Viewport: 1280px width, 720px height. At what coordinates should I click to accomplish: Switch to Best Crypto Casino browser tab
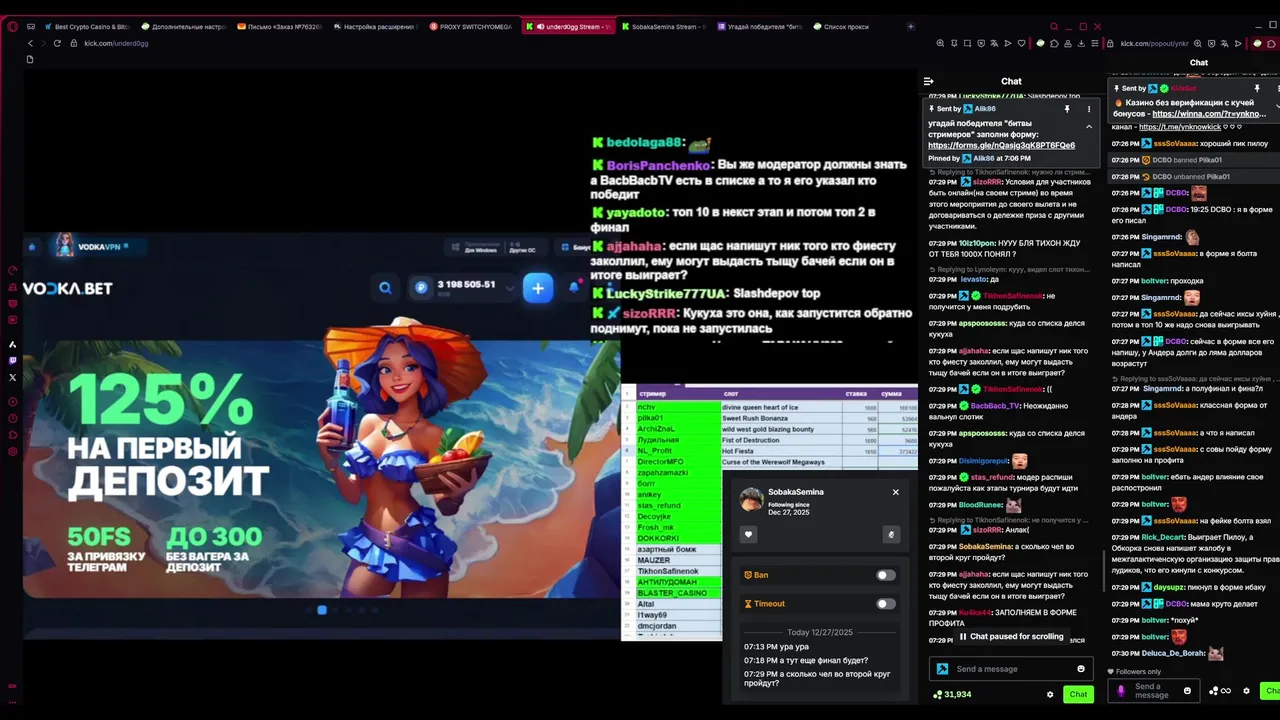[x=88, y=27]
